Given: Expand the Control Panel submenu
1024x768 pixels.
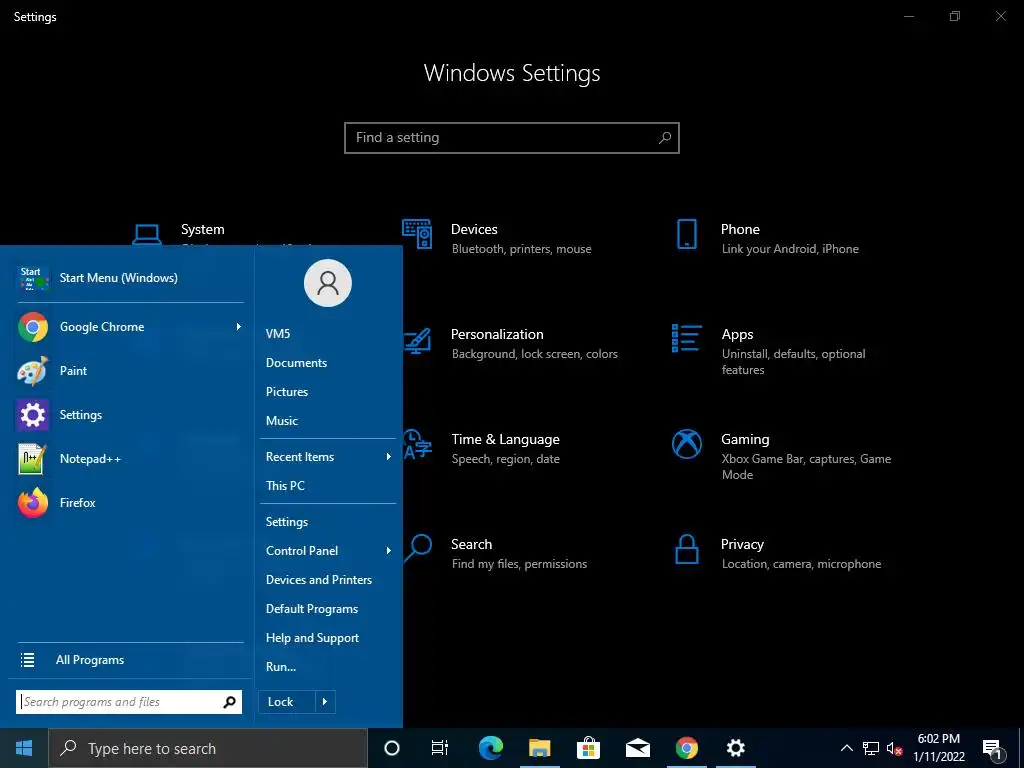Looking at the screenshot, I should click(389, 551).
